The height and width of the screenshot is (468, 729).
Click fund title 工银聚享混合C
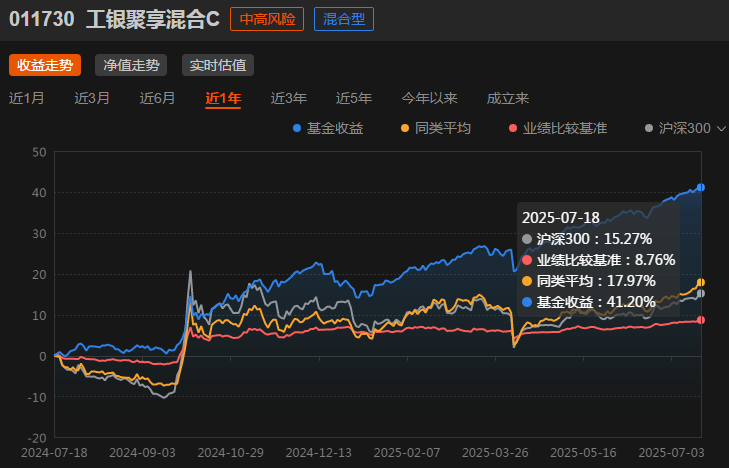pos(152,20)
